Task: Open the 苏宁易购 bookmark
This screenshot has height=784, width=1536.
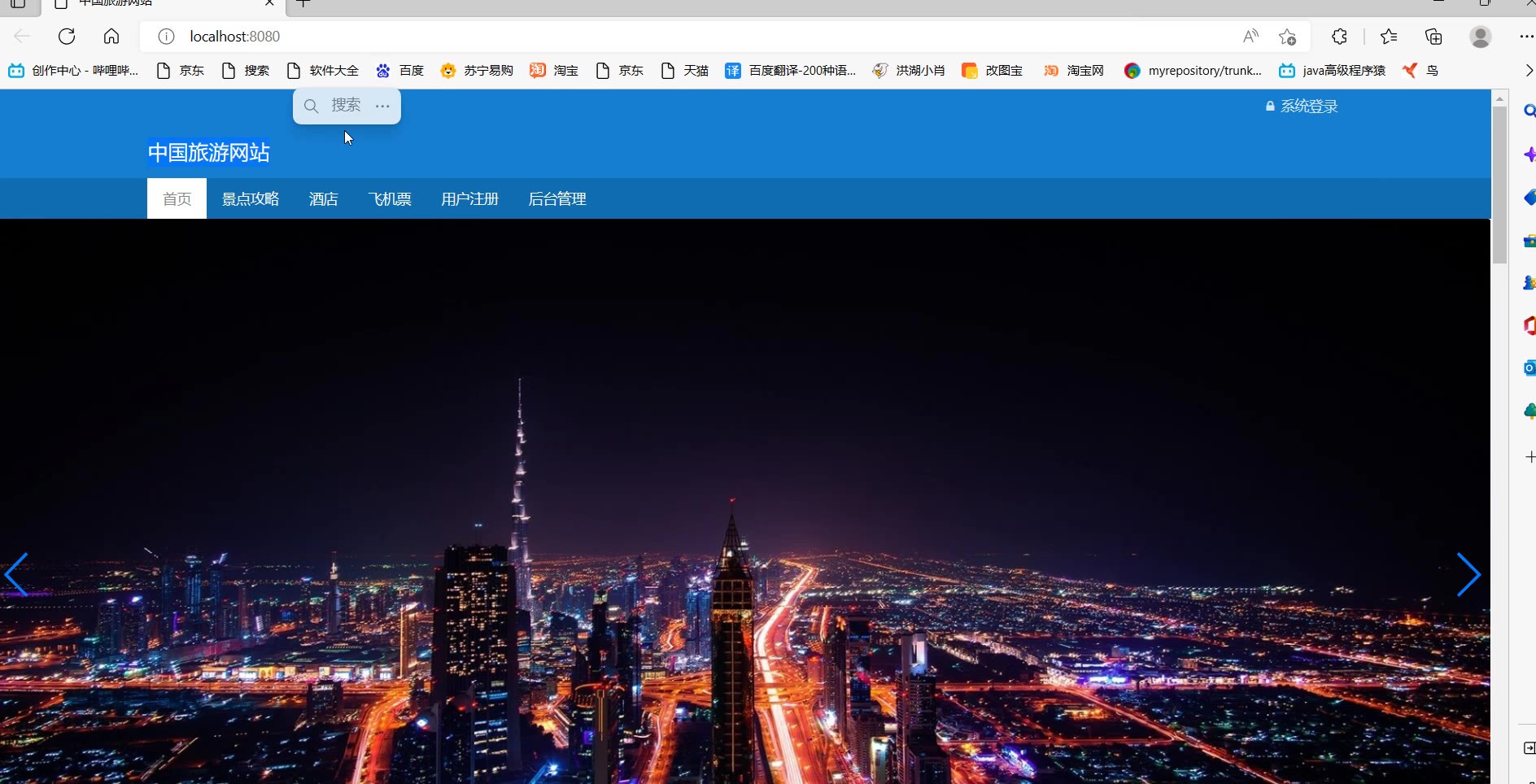Action: click(477, 71)
